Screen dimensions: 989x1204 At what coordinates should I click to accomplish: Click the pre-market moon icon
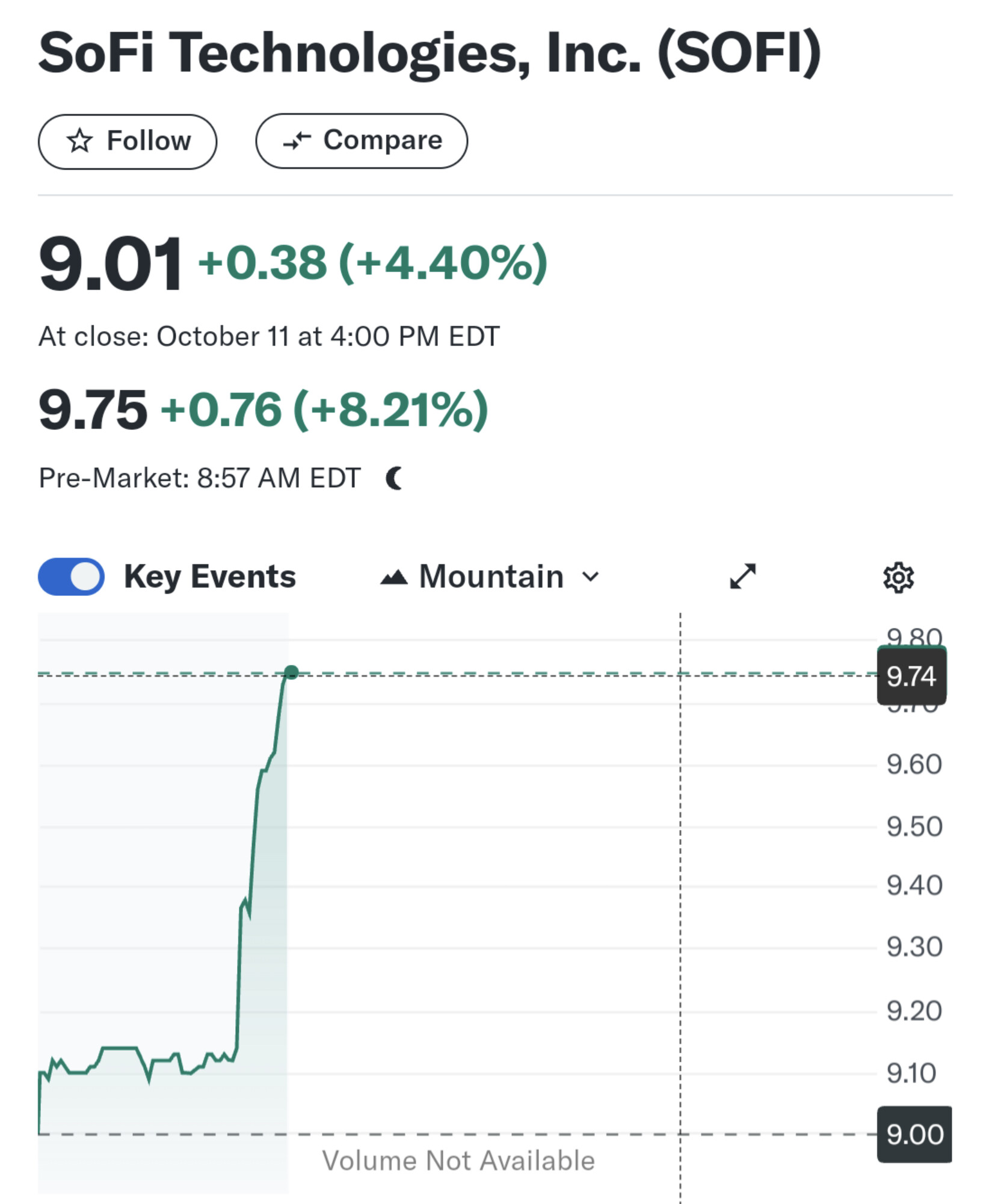[x=394, y=479]
